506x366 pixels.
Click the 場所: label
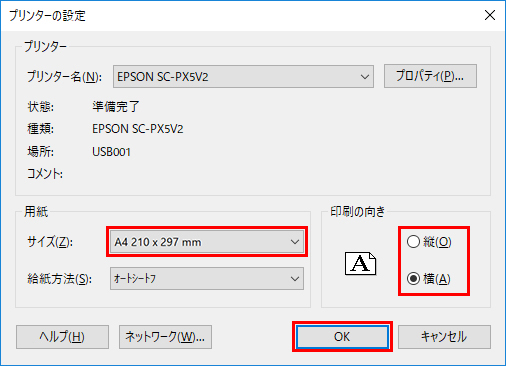click(x=40, y=152)
